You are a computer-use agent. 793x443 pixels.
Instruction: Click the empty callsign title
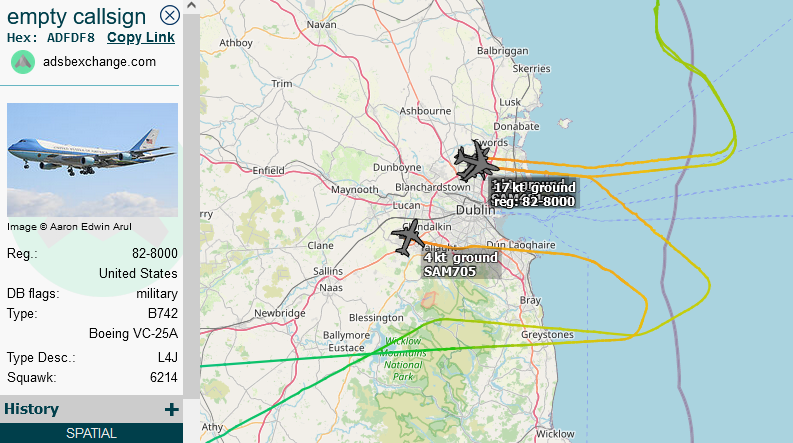[x=76, y=17]
